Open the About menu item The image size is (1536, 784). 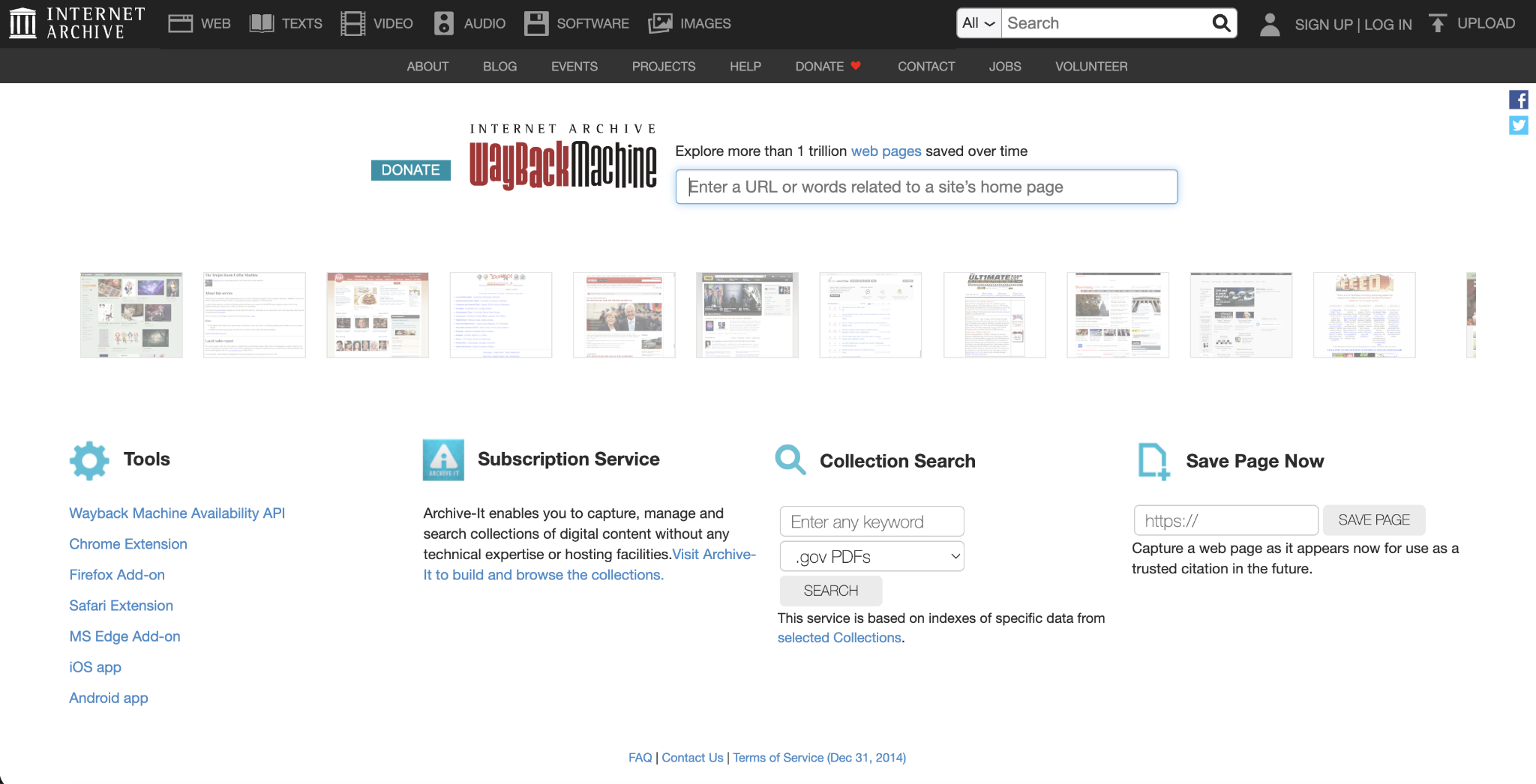tap(427, 67)
